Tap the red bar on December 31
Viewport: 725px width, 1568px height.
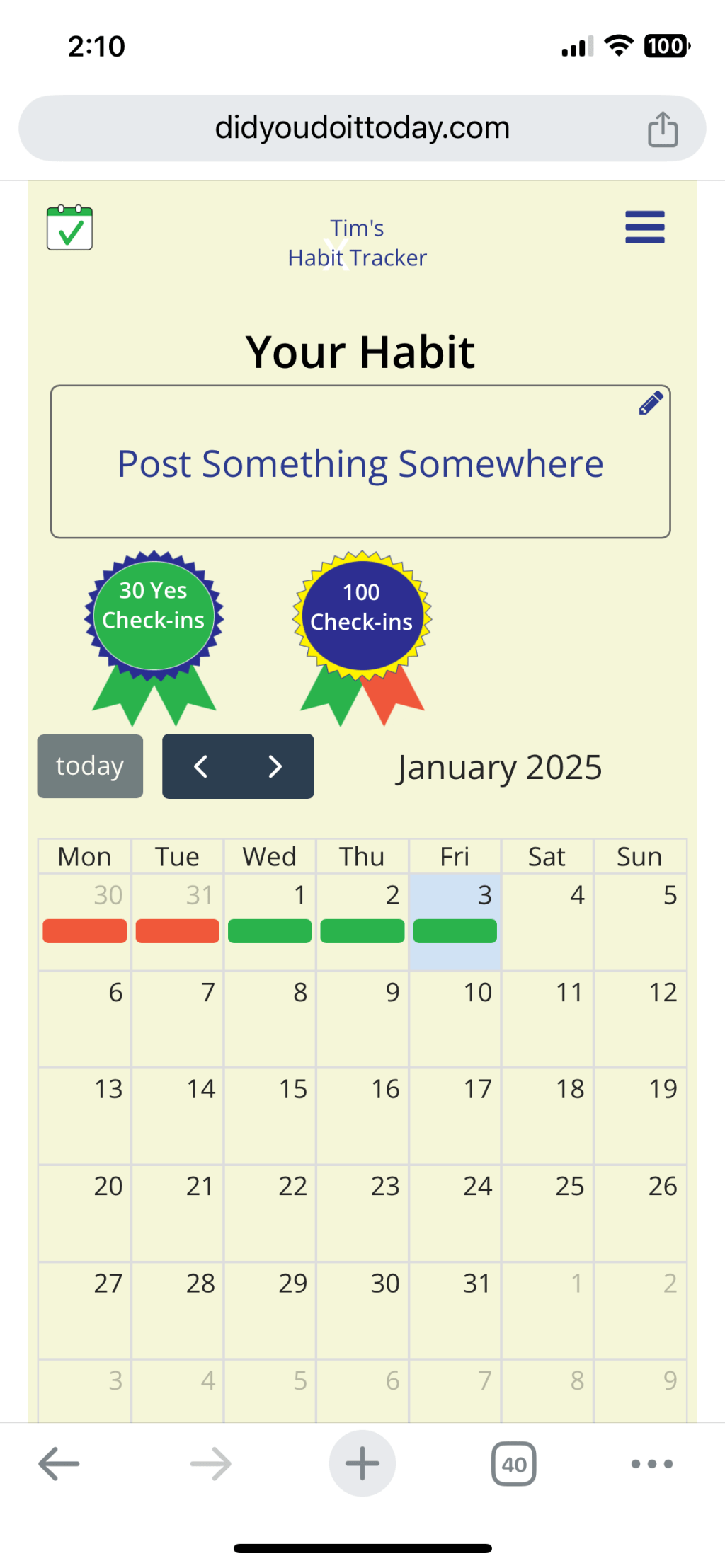177,931
